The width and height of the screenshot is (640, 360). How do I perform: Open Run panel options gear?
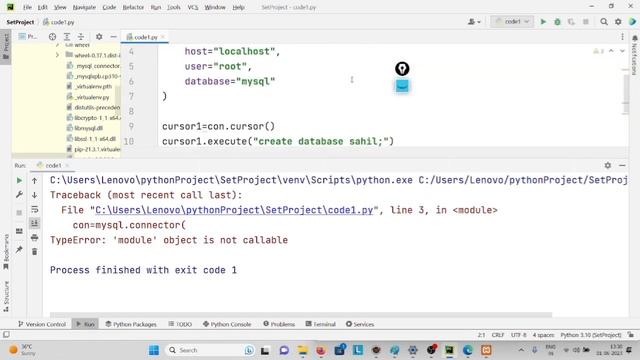coord(608,165)
